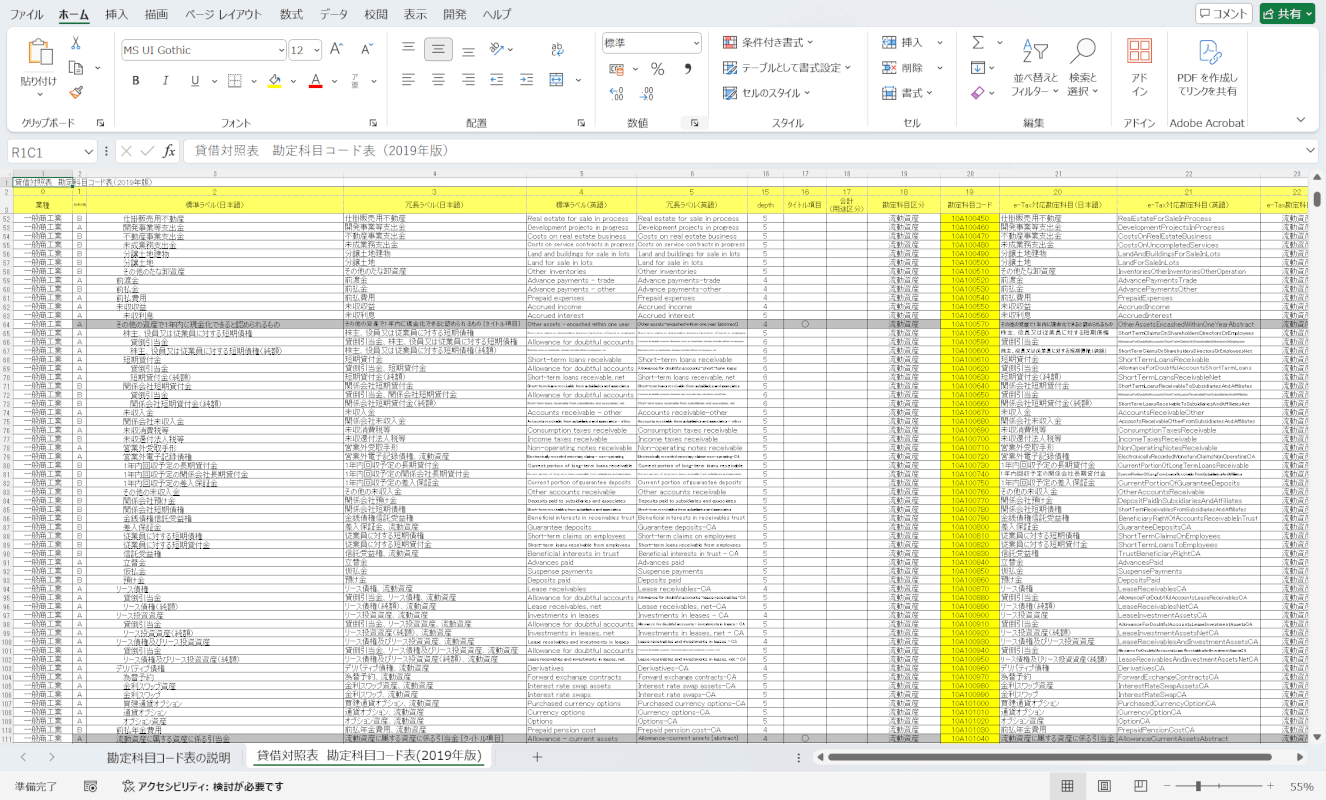Switch to the データ ribbon tab
Image resolution: width=1326 pixels, height=800 pixels.
(x=334, y=15)
